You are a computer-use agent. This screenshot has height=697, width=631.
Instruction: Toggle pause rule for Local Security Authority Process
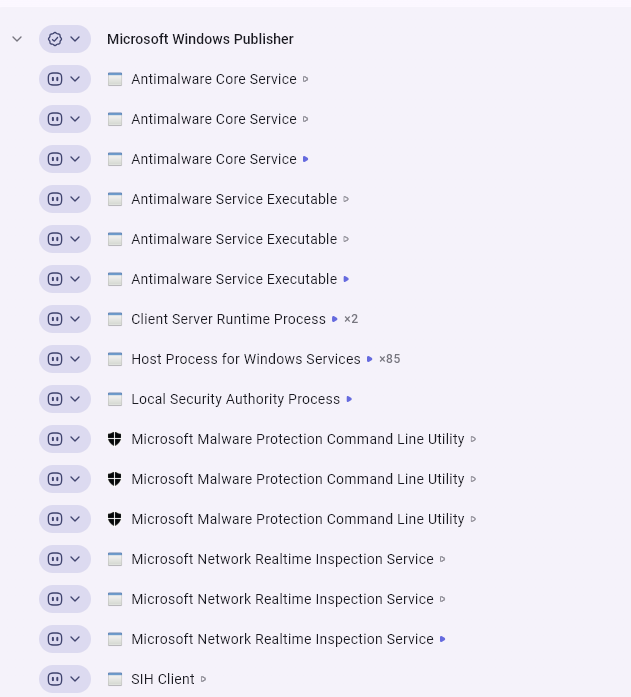(x=55, y=399)
